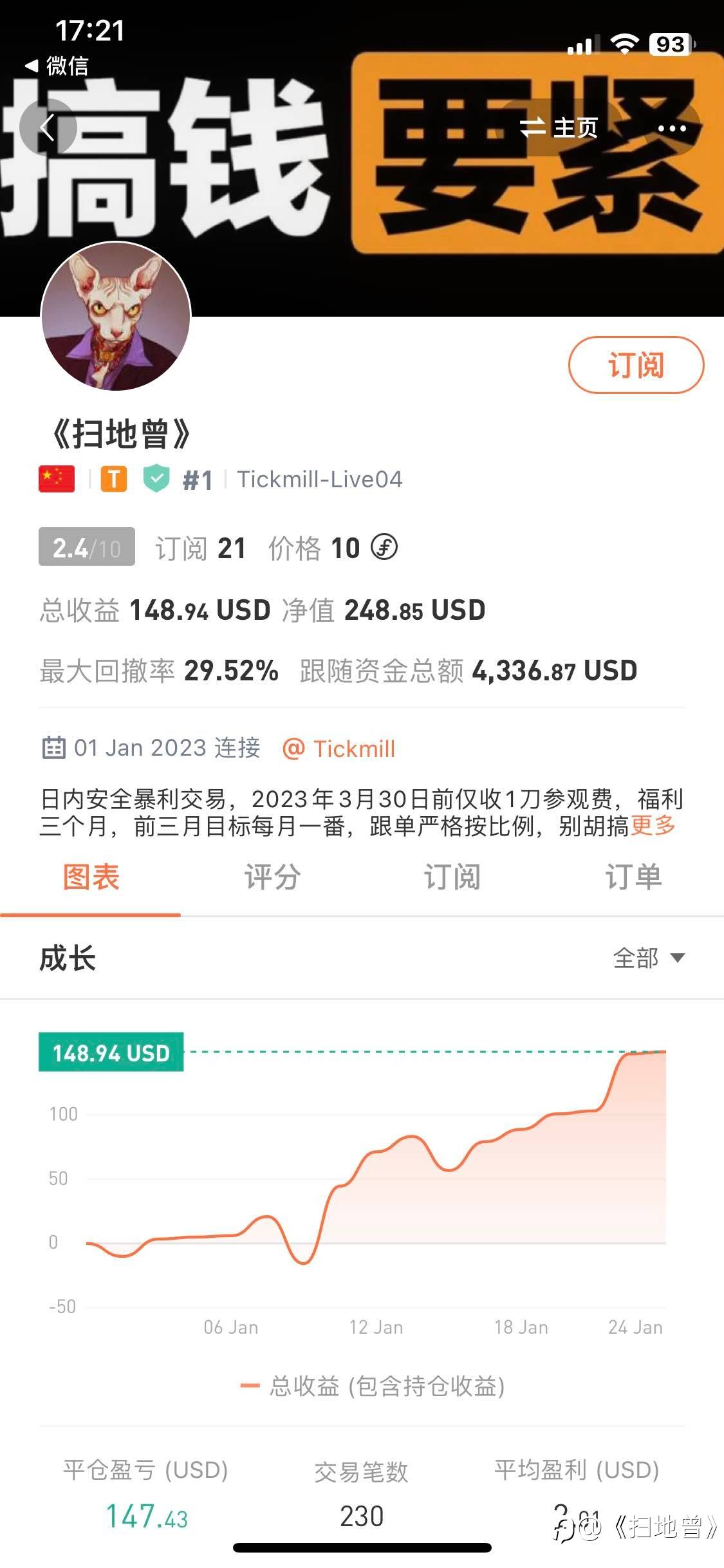The height and width of the screenshot is (1568, 724).
Task: Tap the orange T badge icon
Action: coord(114,480)
